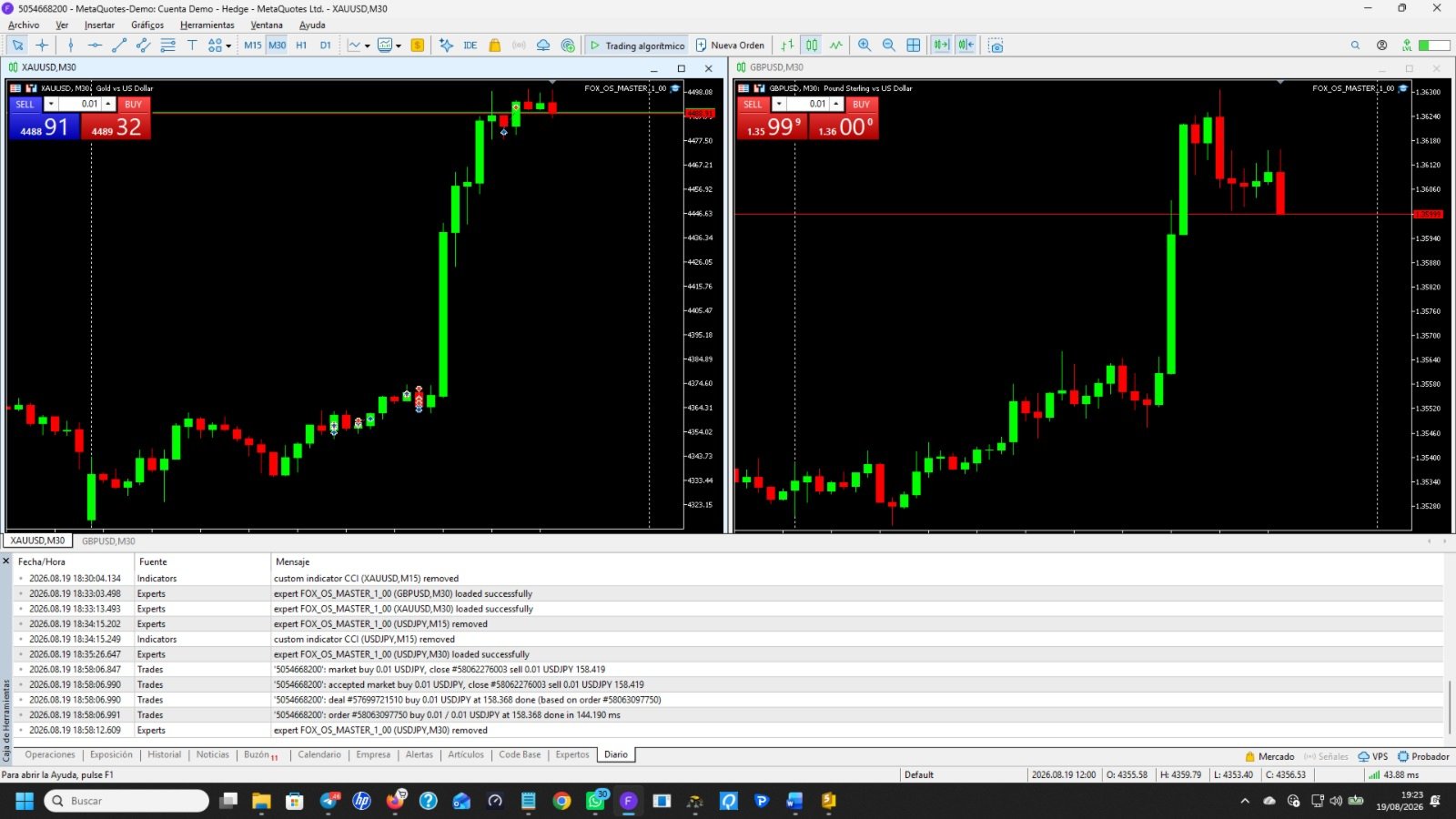Choose the equidistant channel tool

[x=144, y=45]
